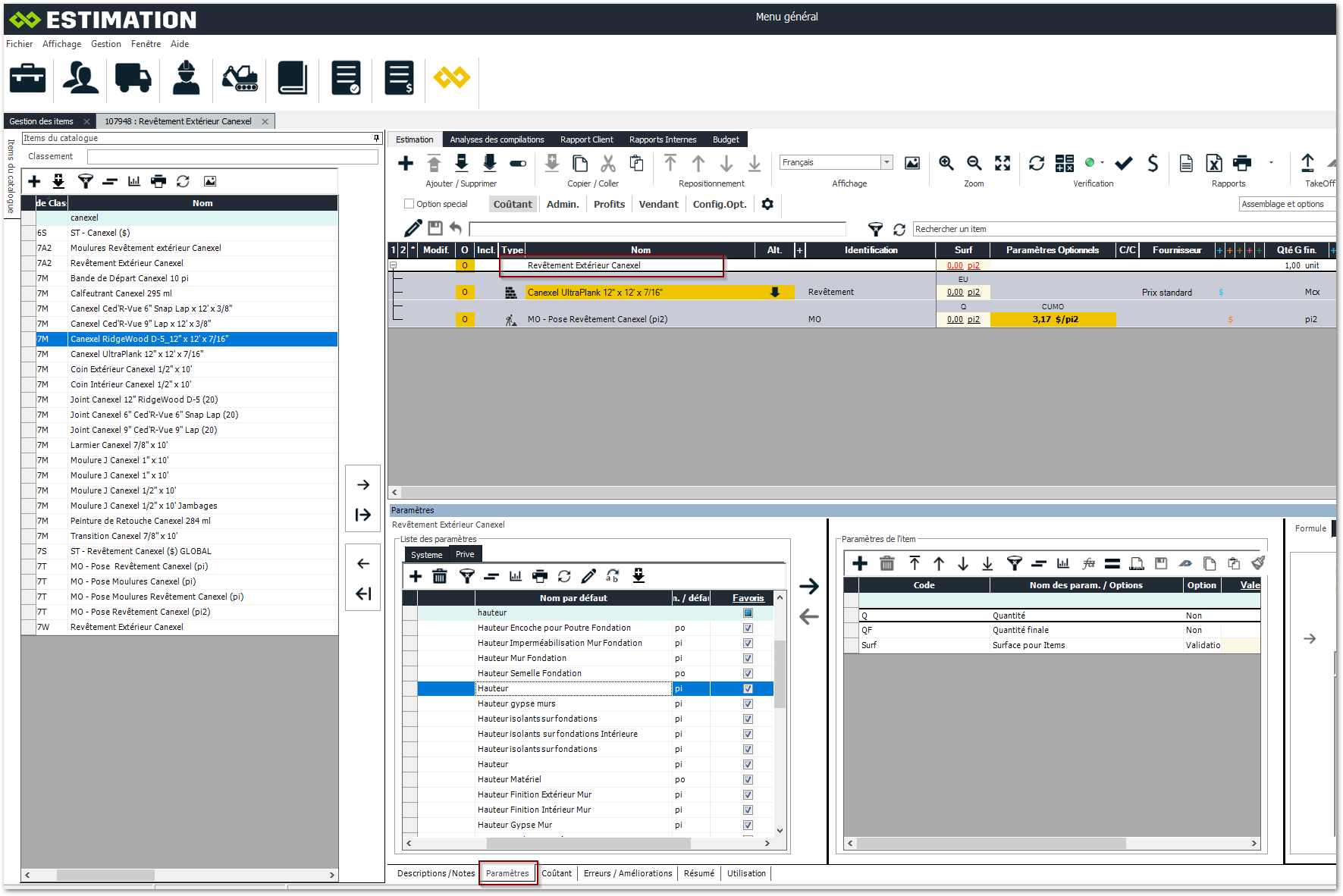Screen dimensions: 1343x896
Task: Click the Rechercher un item search field
Action: [x=1122, y=229]
